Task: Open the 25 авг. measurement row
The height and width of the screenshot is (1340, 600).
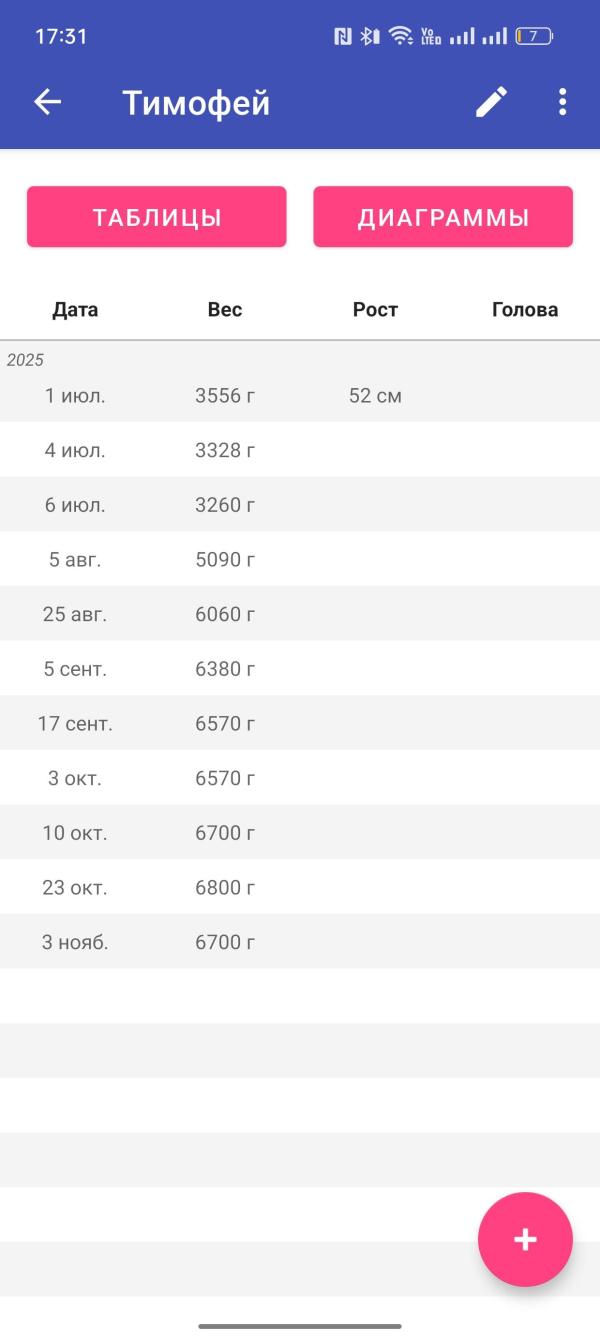Action: click(300, 614)
